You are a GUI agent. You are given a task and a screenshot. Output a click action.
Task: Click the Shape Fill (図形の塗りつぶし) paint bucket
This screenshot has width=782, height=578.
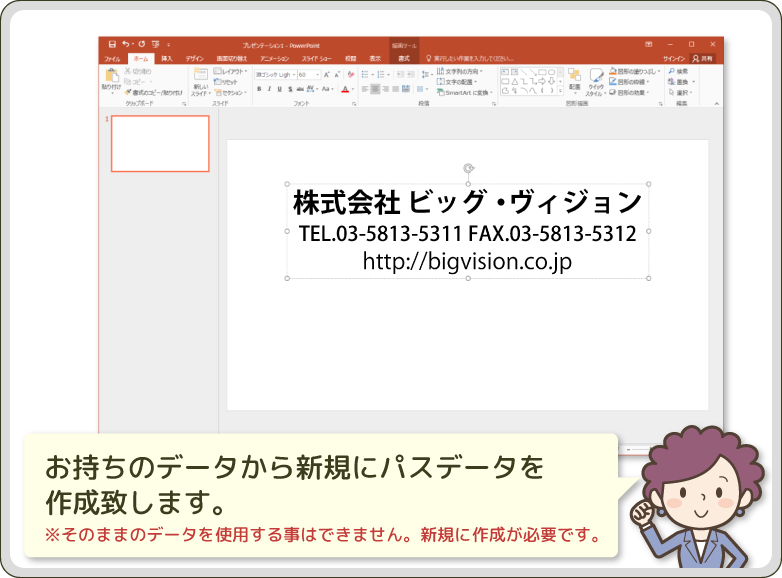[x=613, y=71]
